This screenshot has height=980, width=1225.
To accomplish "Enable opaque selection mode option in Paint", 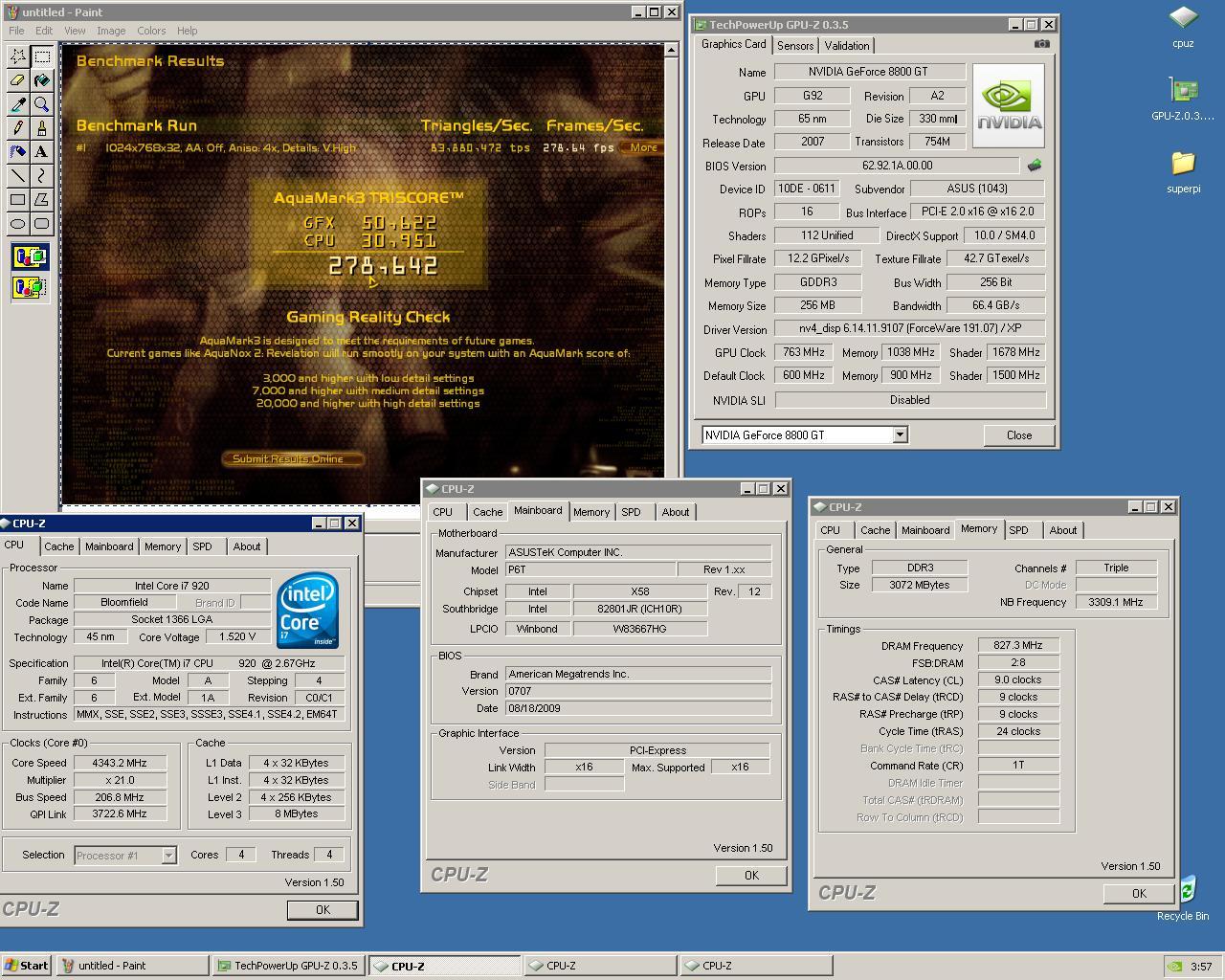I will [x=30, y=258].
